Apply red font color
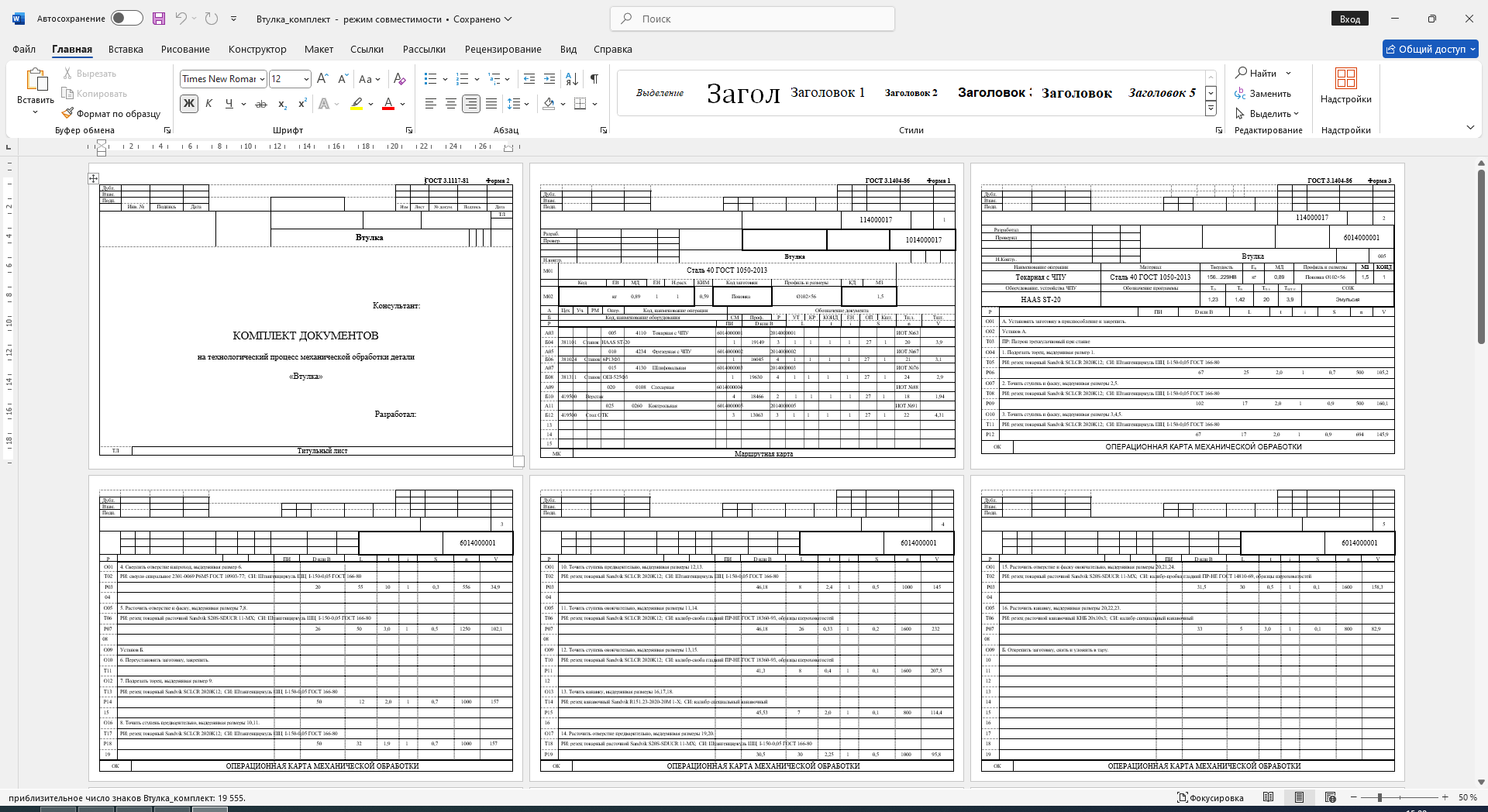 (x=388, y=103)
